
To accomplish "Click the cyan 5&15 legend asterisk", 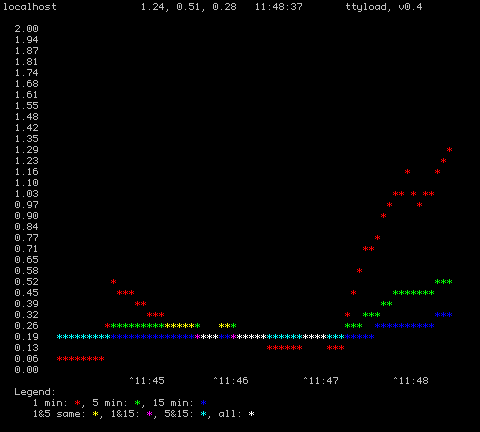I will tap(204, 414).
